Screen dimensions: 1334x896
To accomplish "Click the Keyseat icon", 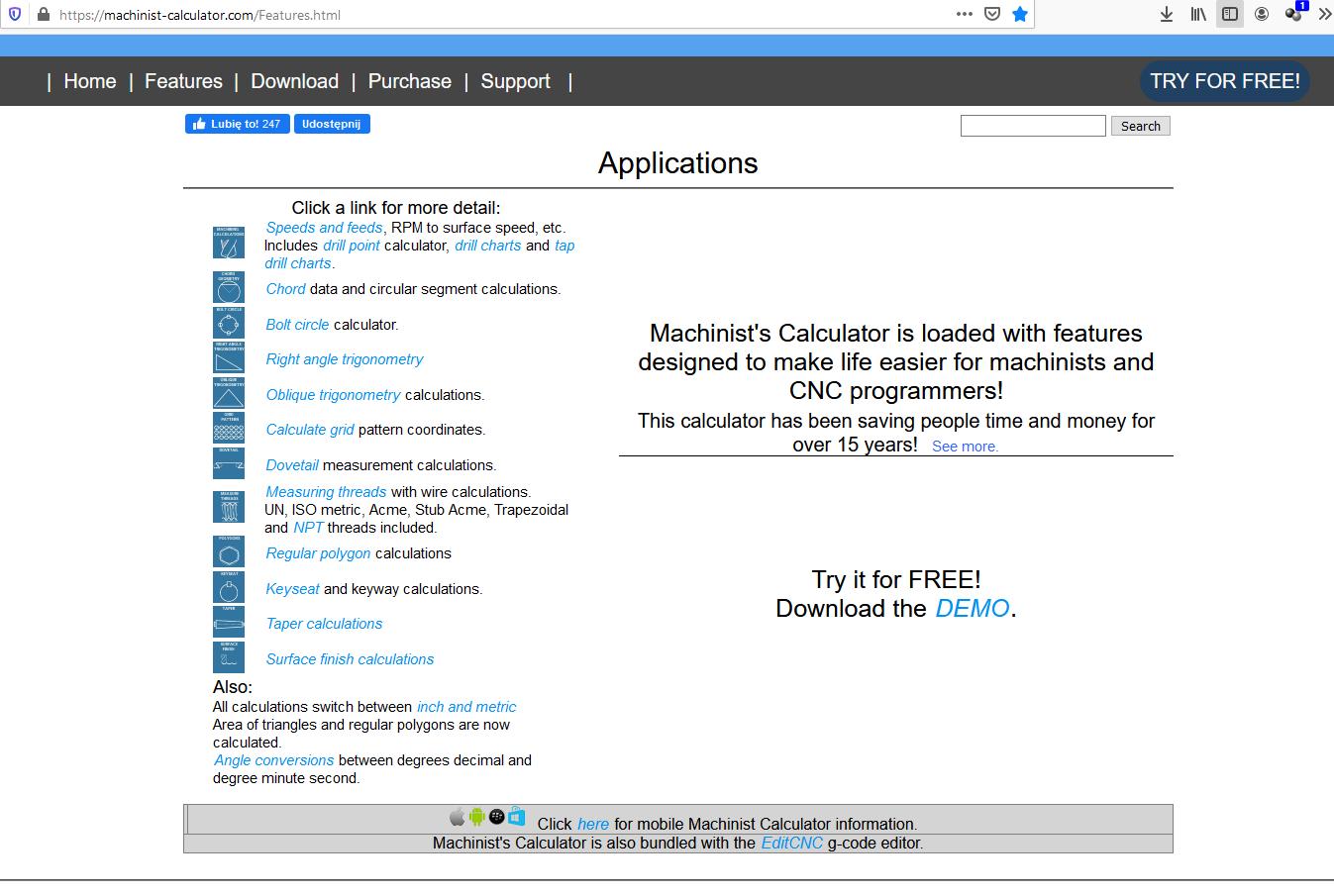I will (229, 587).
